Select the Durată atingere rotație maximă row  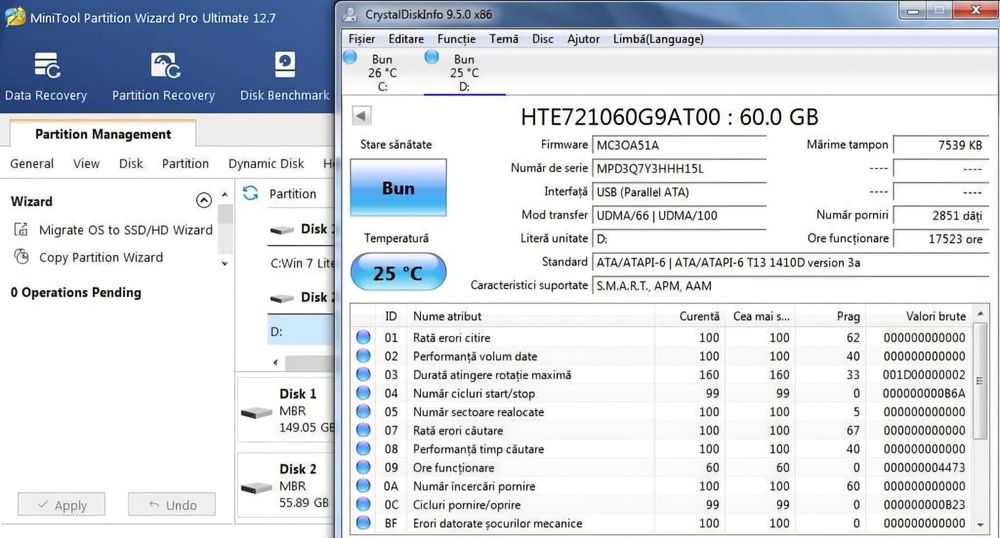(661, 375)
